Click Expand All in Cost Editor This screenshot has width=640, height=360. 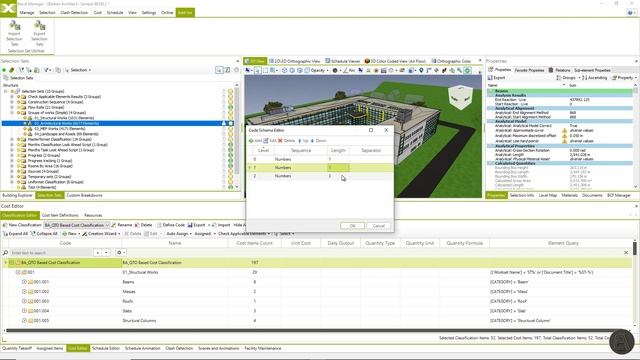(x=15, y=234)
